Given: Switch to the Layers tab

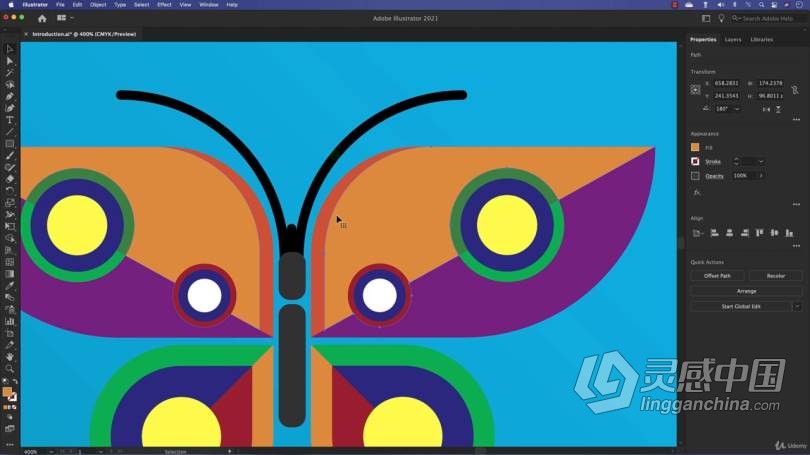Looking at the screenshot, I should point(733,40).
